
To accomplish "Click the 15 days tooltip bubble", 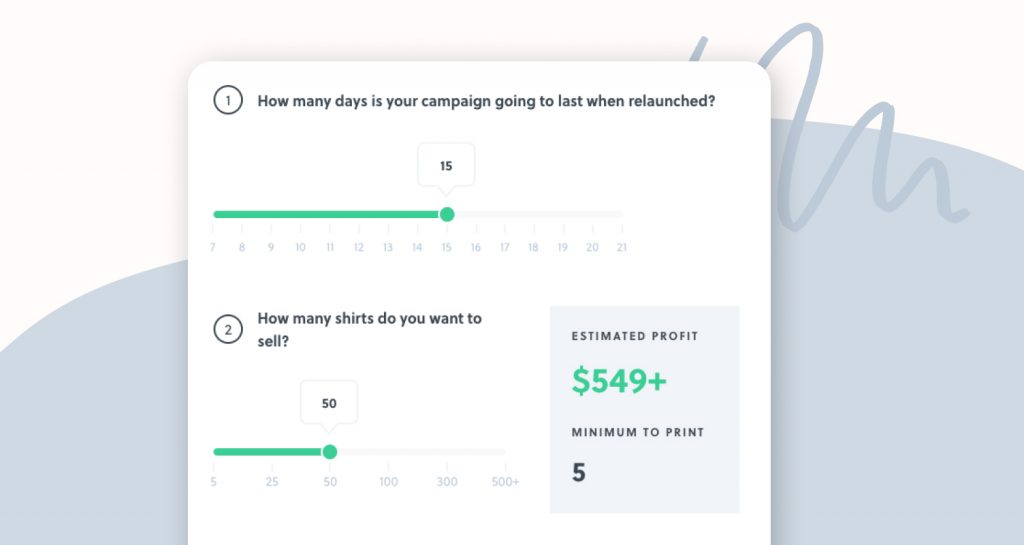I will click(446, 166).
